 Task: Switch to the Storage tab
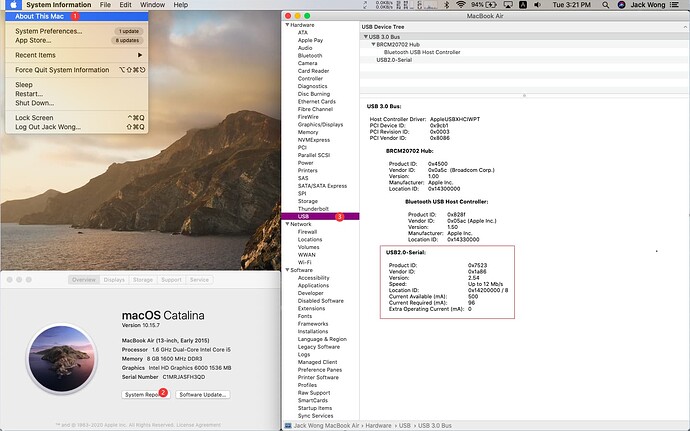point(143,280)
